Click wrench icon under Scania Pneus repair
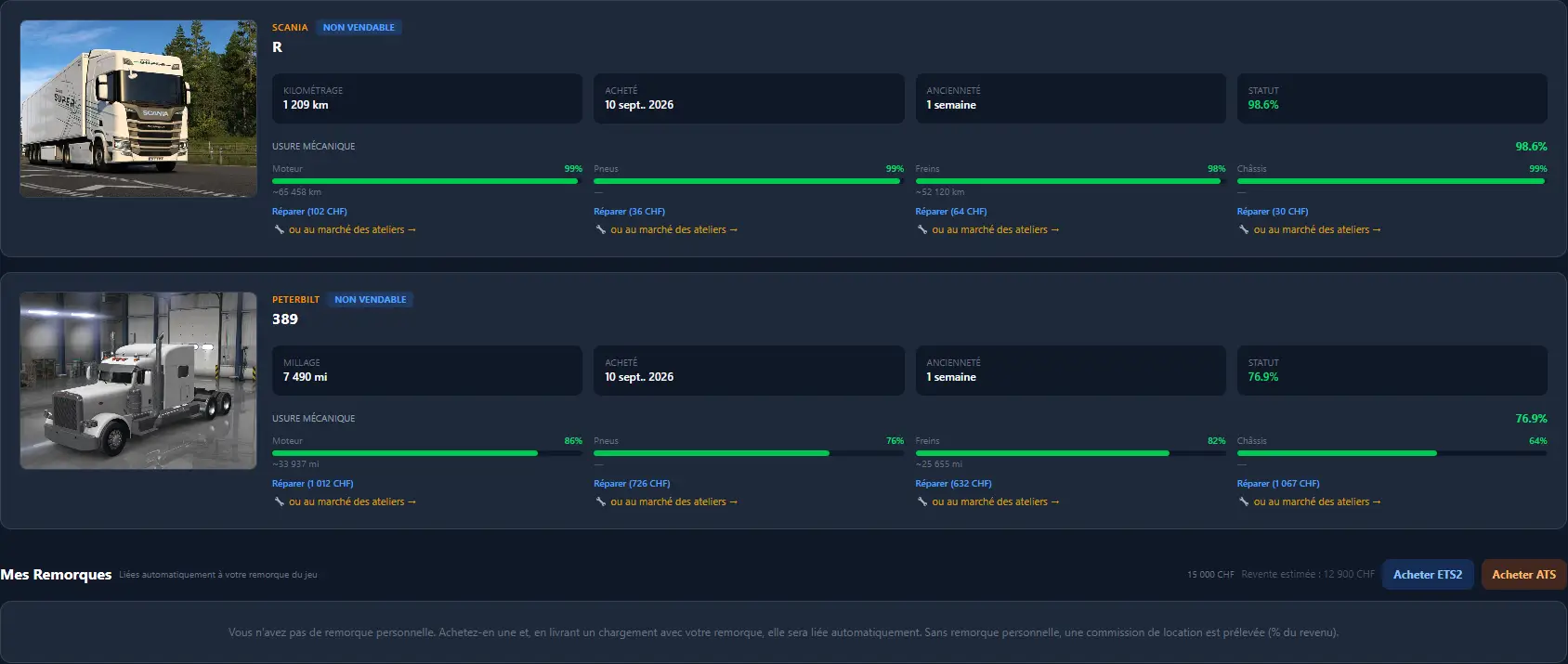The image size is (1568, 664). coord(601,229)
